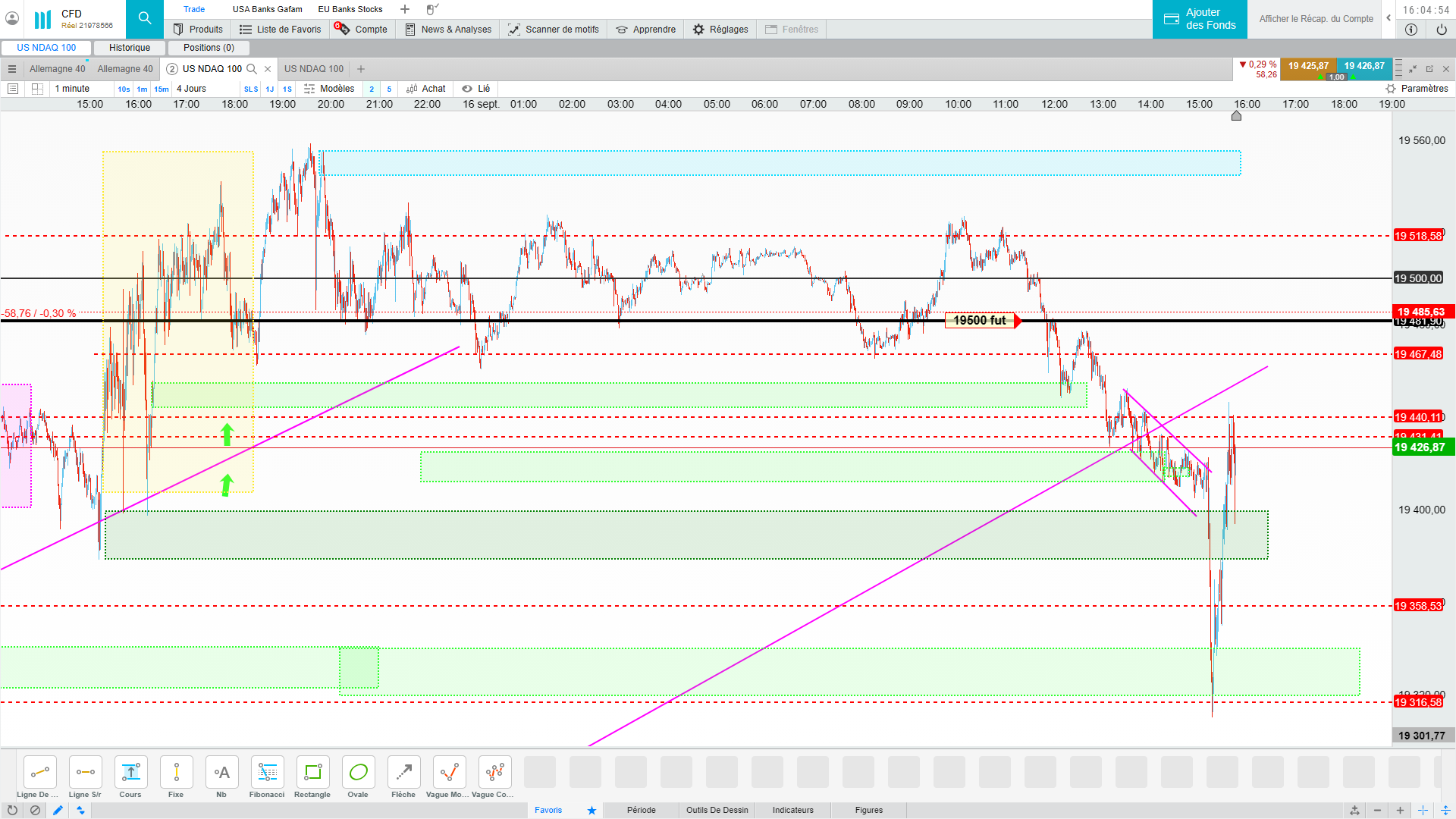Click Afficher le Récap. du Compte
The image size is (1456, 819).
[1316, 19]
